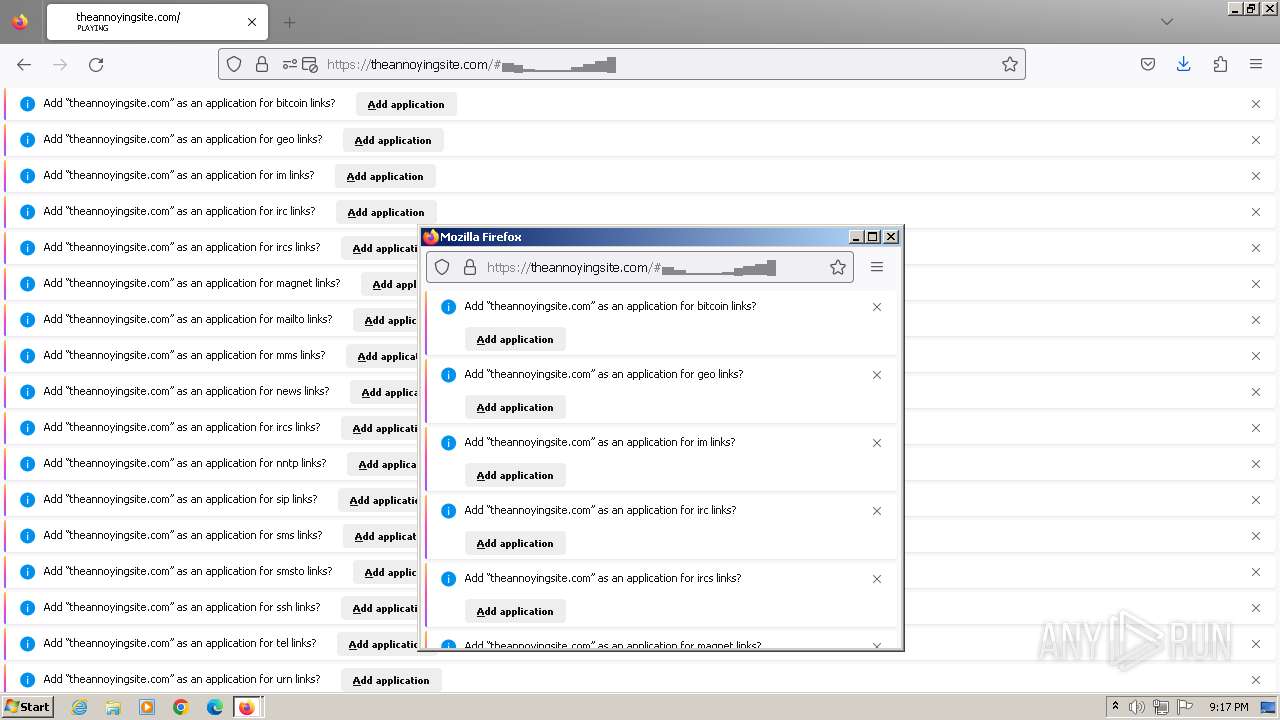The width and height of the screenshot is (1280, 720).
Task: Select the ssh links prompt text
Action: click(x=182, y=607)
